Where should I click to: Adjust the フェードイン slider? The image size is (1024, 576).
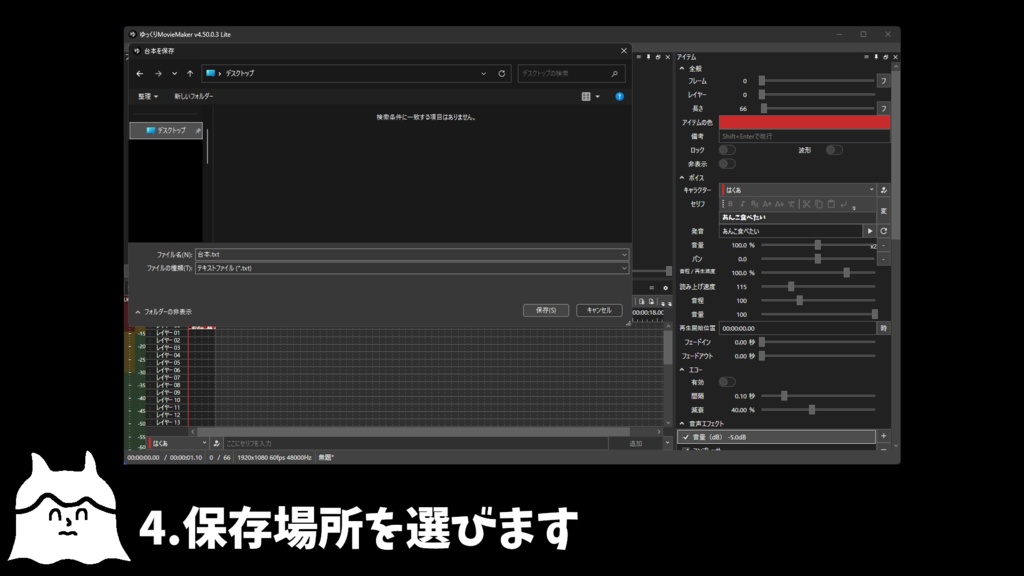818,342
